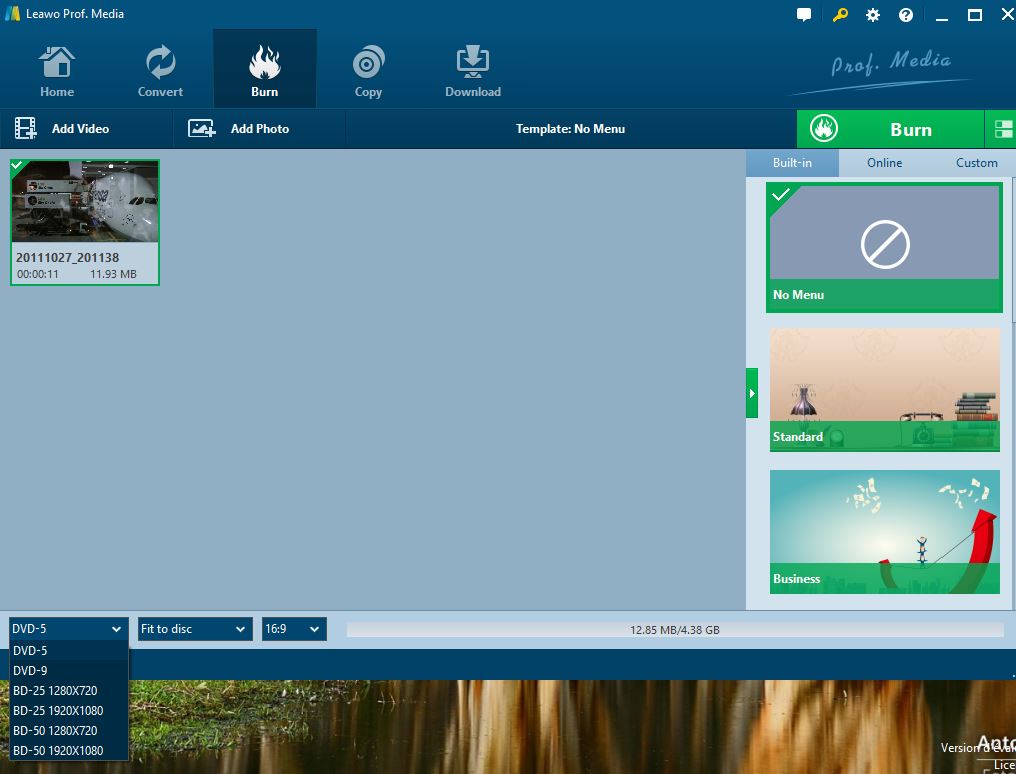Open settings gear icon
The width and height of the screenshot is (1016, 774).
(873, 15)
